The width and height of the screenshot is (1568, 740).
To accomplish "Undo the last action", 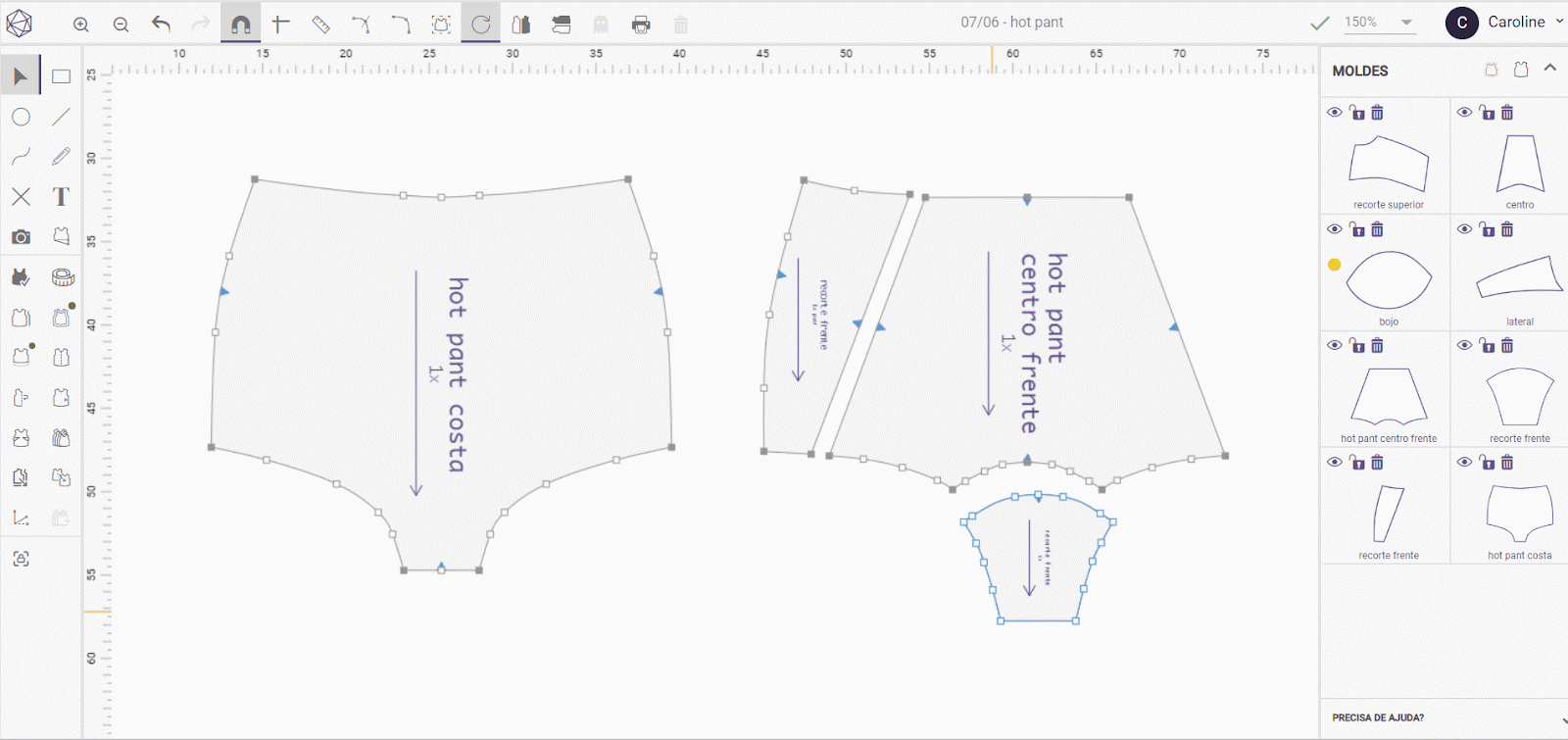I will coord(162,25).
